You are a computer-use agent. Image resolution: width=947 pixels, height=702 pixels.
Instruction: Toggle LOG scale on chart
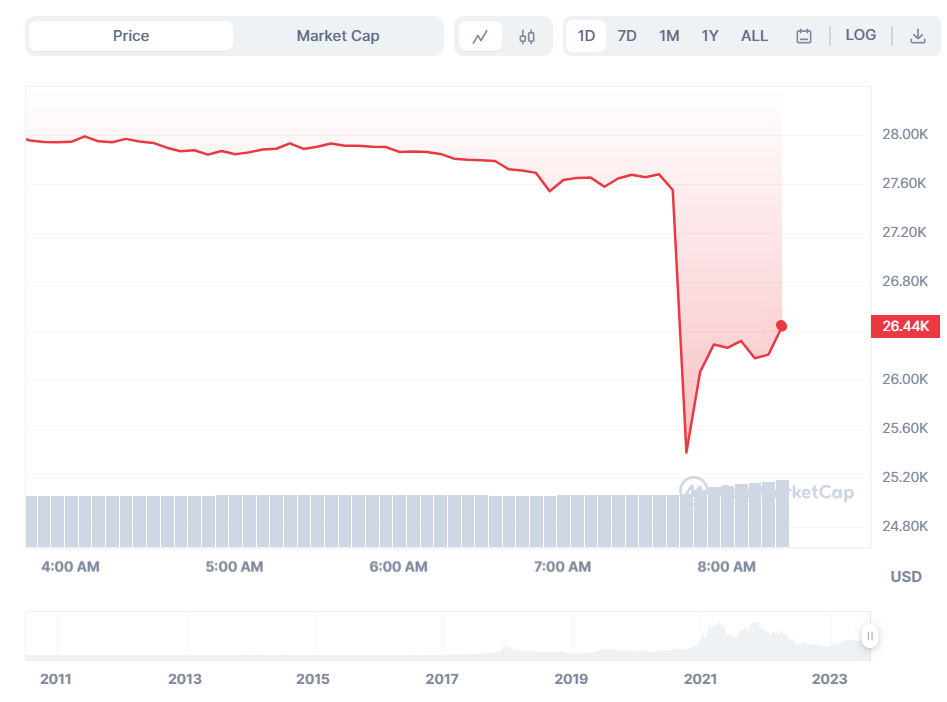(860, 35)
